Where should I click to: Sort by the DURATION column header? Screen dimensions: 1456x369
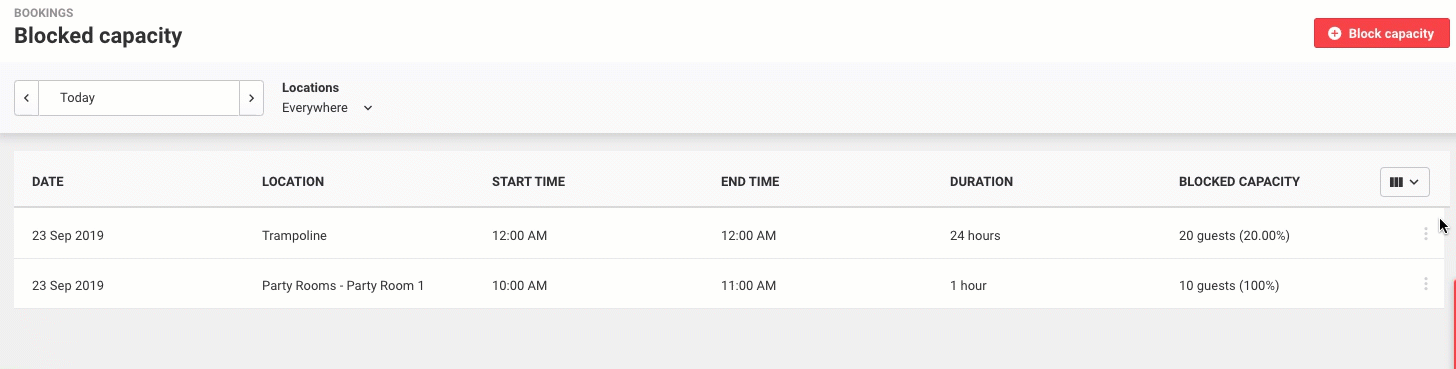(x=981, y=182)
